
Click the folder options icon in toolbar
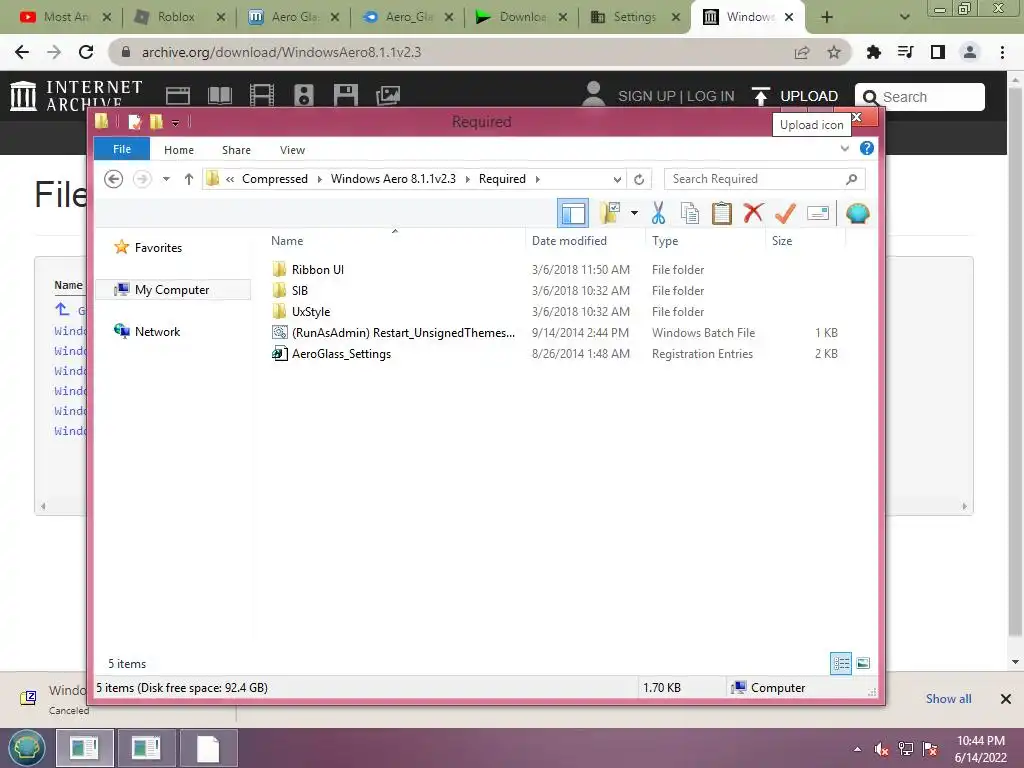click(610, 214)
